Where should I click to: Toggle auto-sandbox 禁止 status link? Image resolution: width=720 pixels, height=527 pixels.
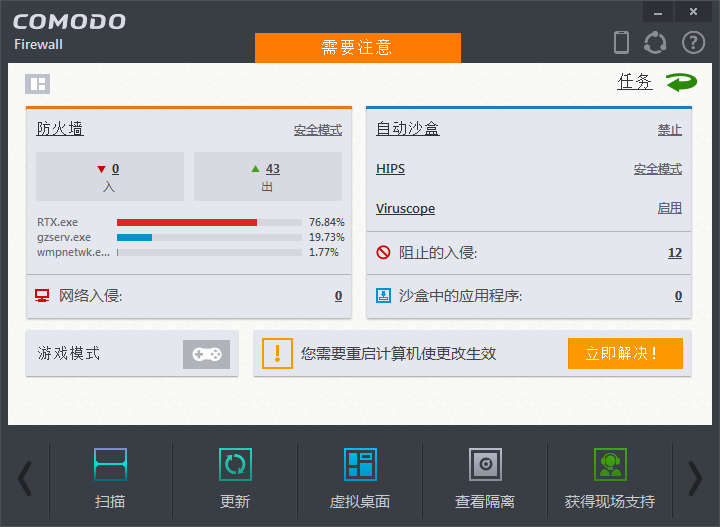pyautogui.click(x=669, y=130)
